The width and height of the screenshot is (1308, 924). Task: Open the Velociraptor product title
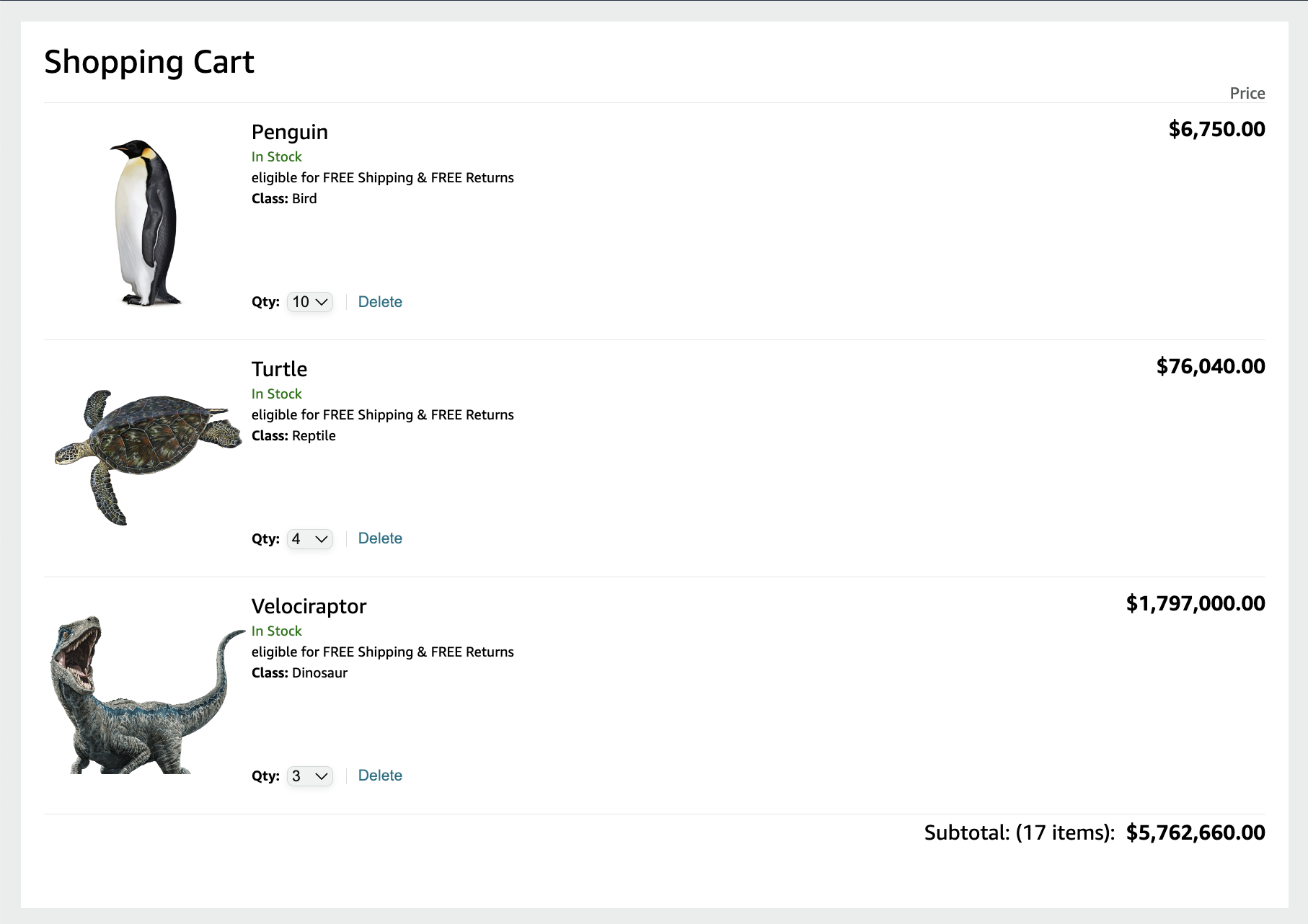click(x=309, y=606)
